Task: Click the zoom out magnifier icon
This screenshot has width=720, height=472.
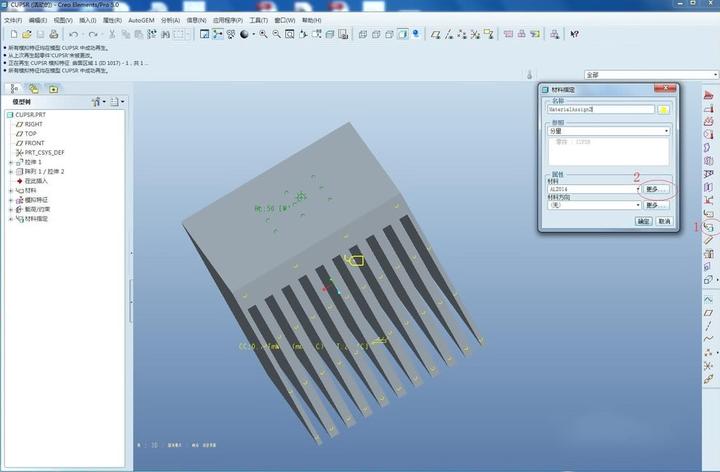Action: pyautogui.click(x=276, y=34)
